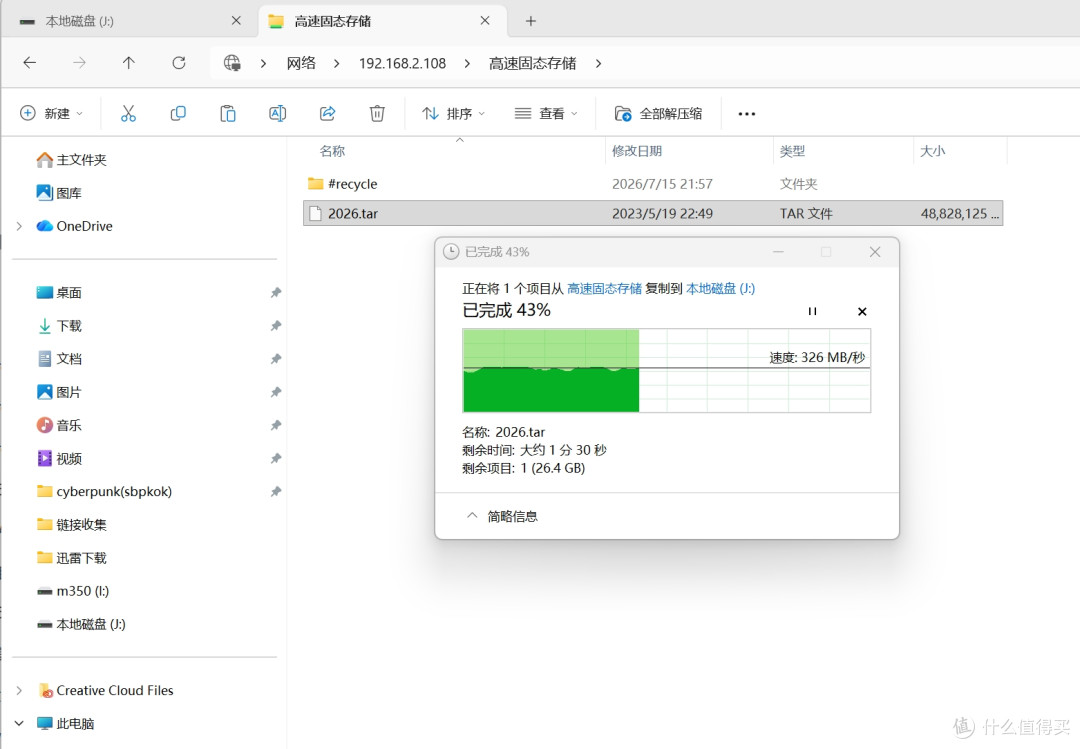Unpin cyberpunk(sbpkok) folder from quick access
Image resolution: width=1080 pixels, height=749 pixels.
point(276,491)
